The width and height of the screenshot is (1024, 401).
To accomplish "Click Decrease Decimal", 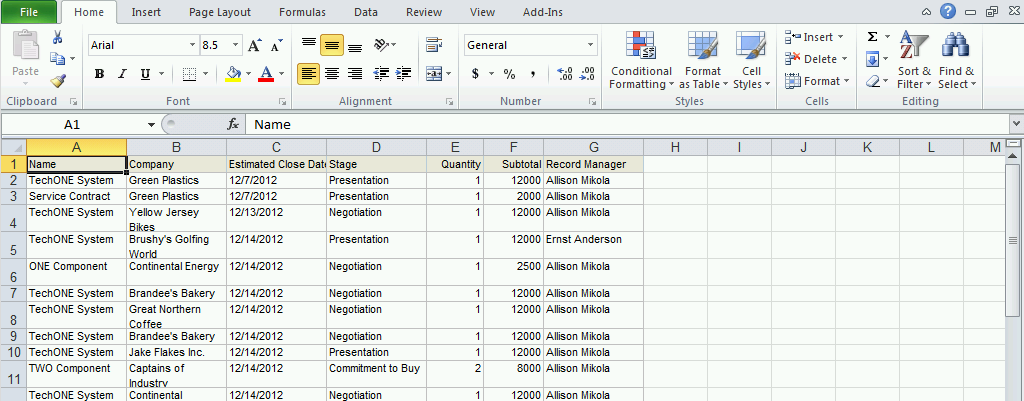I will [588, 74].
